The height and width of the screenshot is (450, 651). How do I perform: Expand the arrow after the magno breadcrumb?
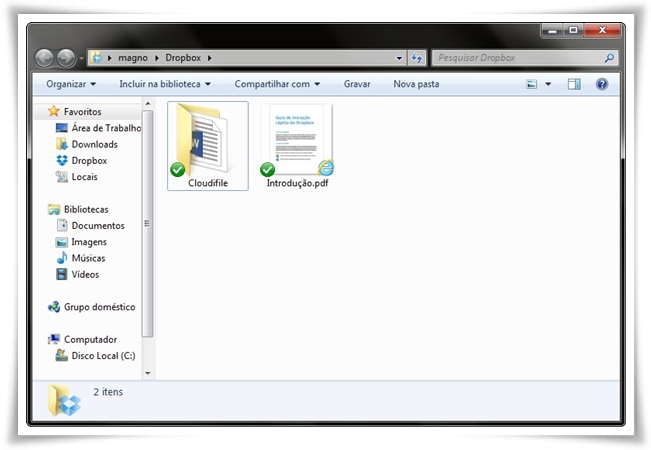157,58
